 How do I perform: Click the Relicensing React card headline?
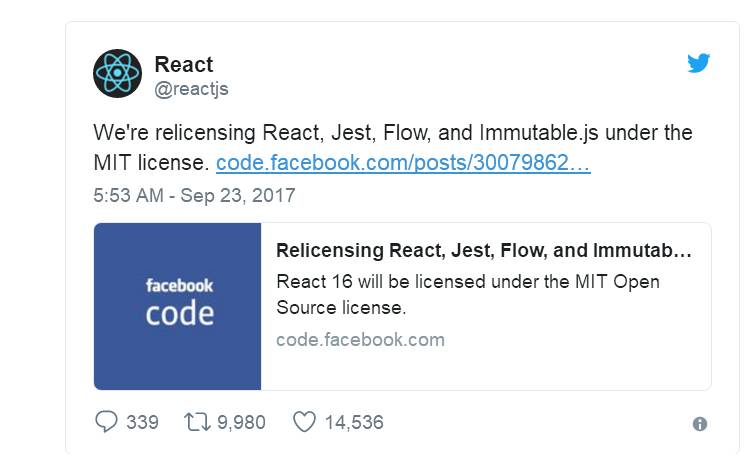click(x=483, y=250)
